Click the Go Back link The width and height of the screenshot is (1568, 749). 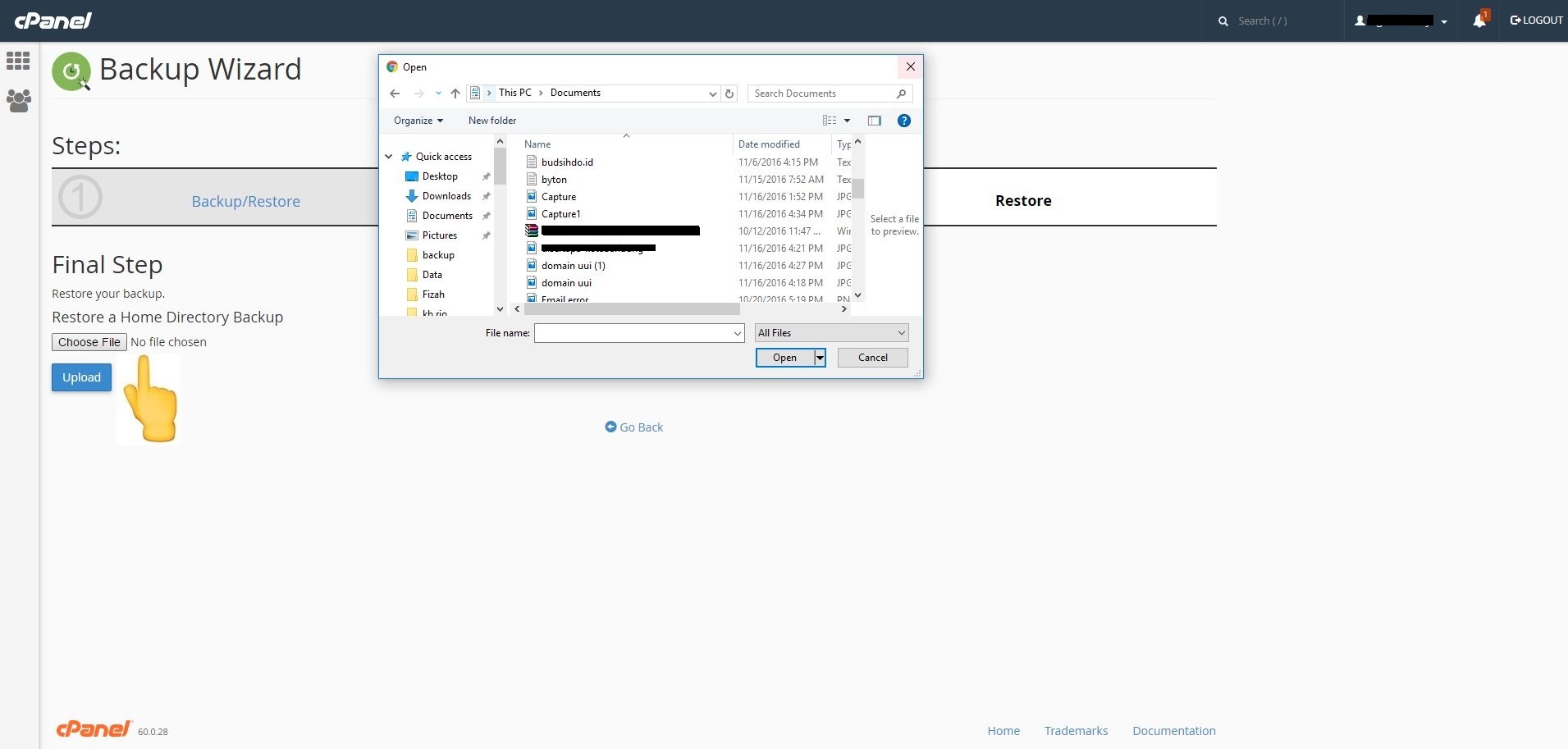pos(634,427)
